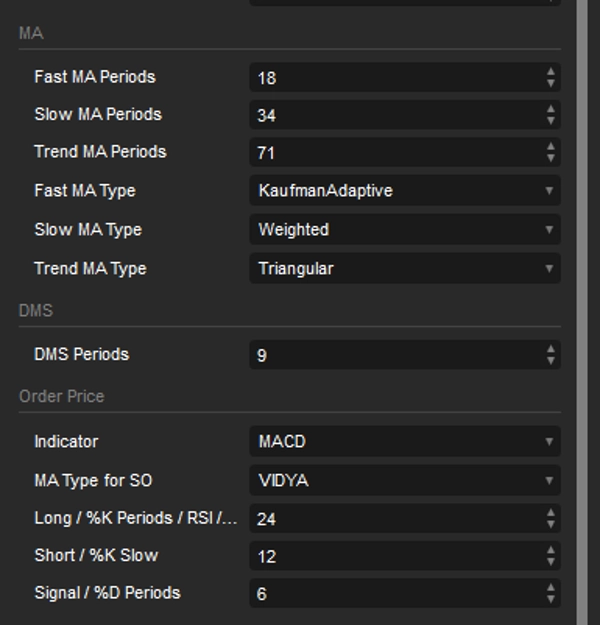Click the DMS Periods input field
The height and width of the screenshot is (625, 600).
395,356
